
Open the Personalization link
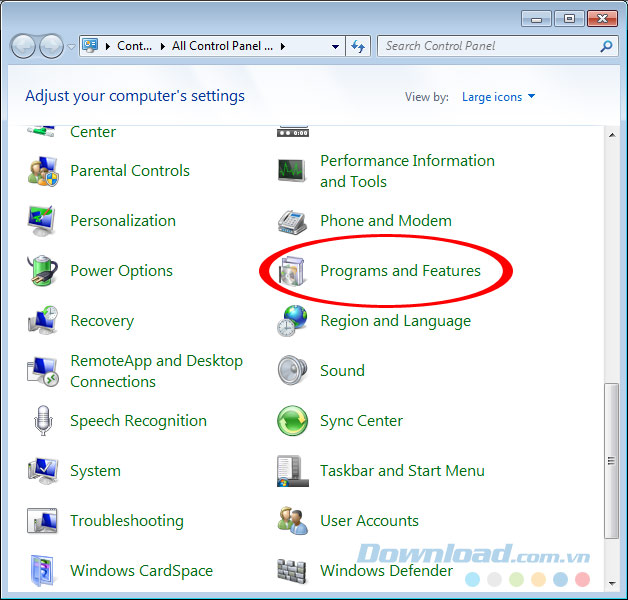(x=123, y=221)
